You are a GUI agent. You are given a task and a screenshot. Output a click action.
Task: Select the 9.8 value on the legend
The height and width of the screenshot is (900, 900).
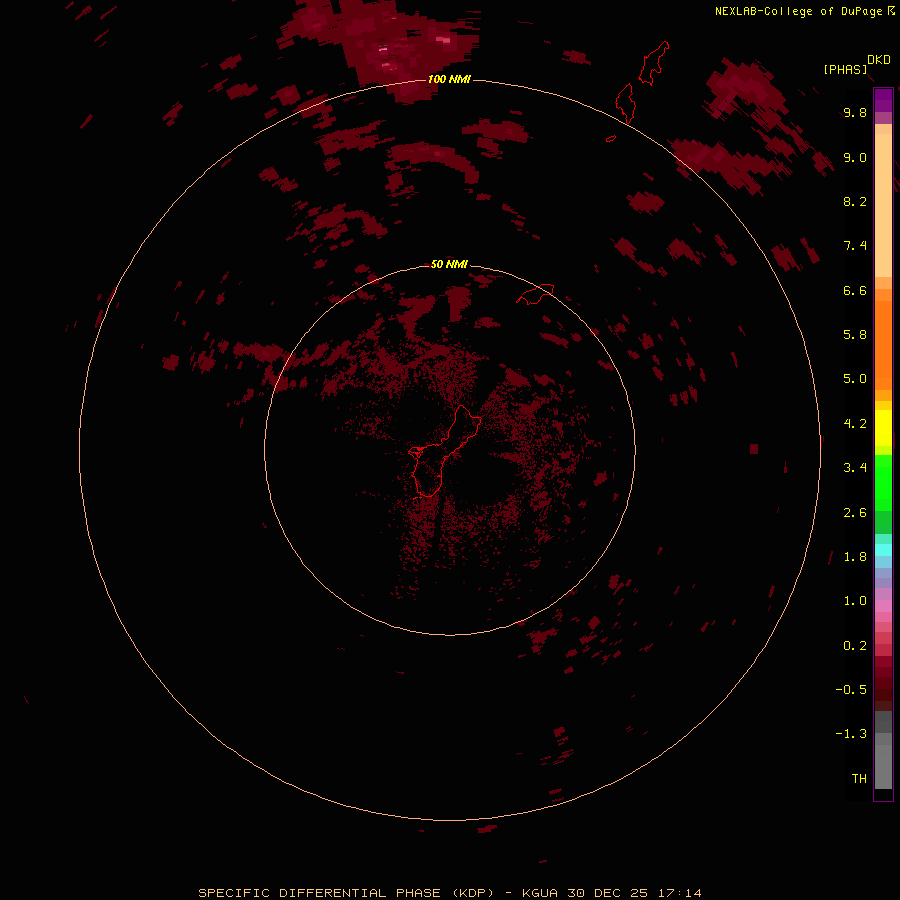[855, 112]
